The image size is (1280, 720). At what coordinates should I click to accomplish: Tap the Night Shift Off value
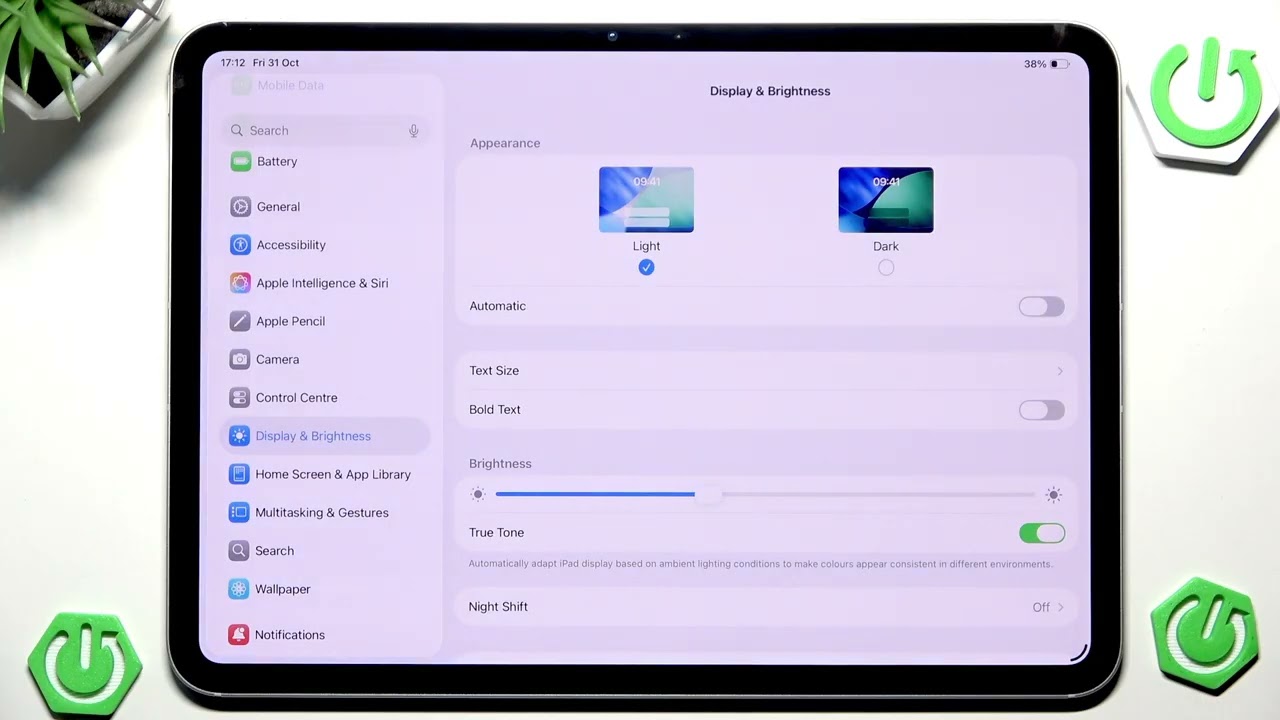pos(1041,607)
